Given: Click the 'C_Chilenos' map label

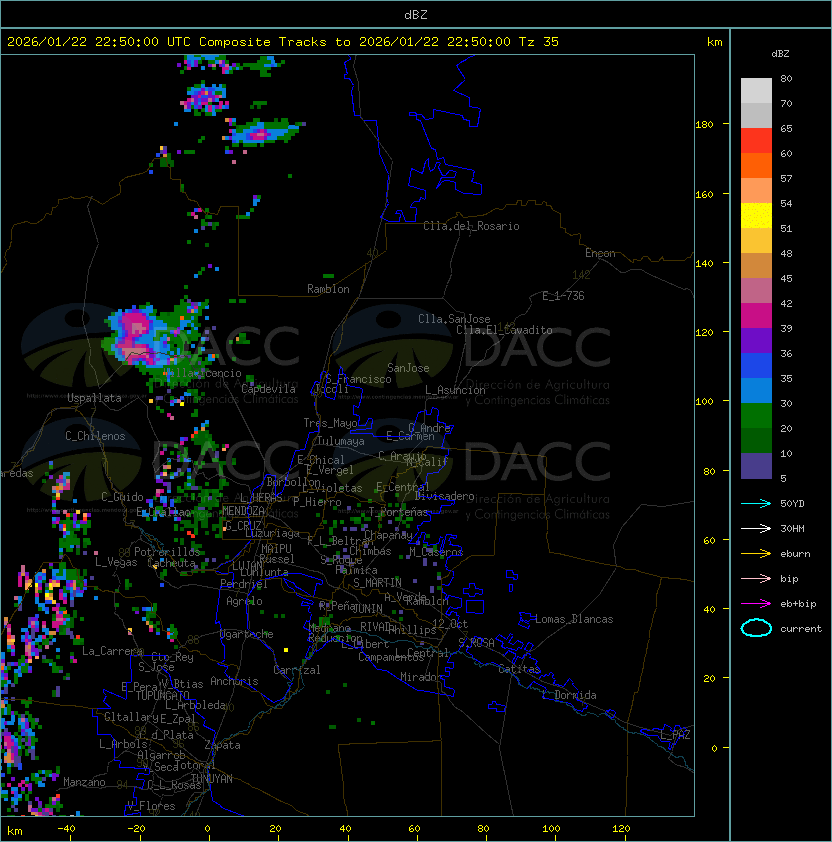Looking at the screenshot, I should [95, 436].
